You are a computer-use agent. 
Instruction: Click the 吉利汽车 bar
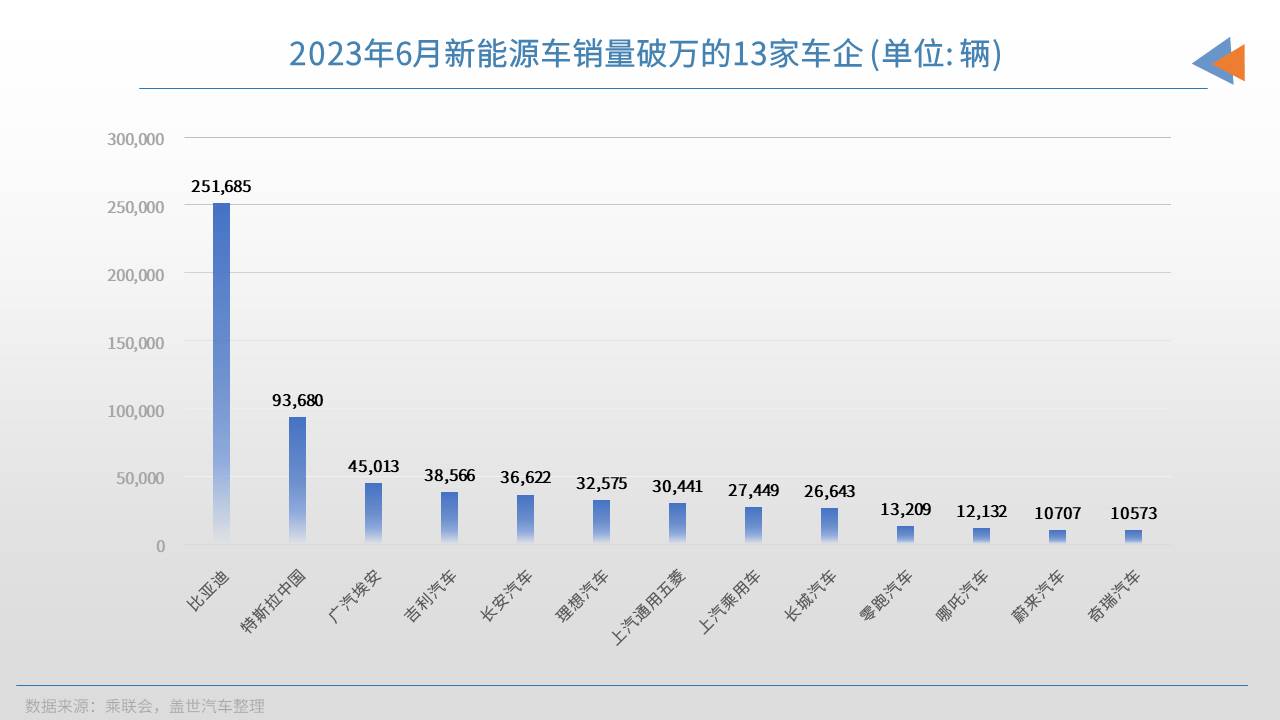(x=449, y=518)
